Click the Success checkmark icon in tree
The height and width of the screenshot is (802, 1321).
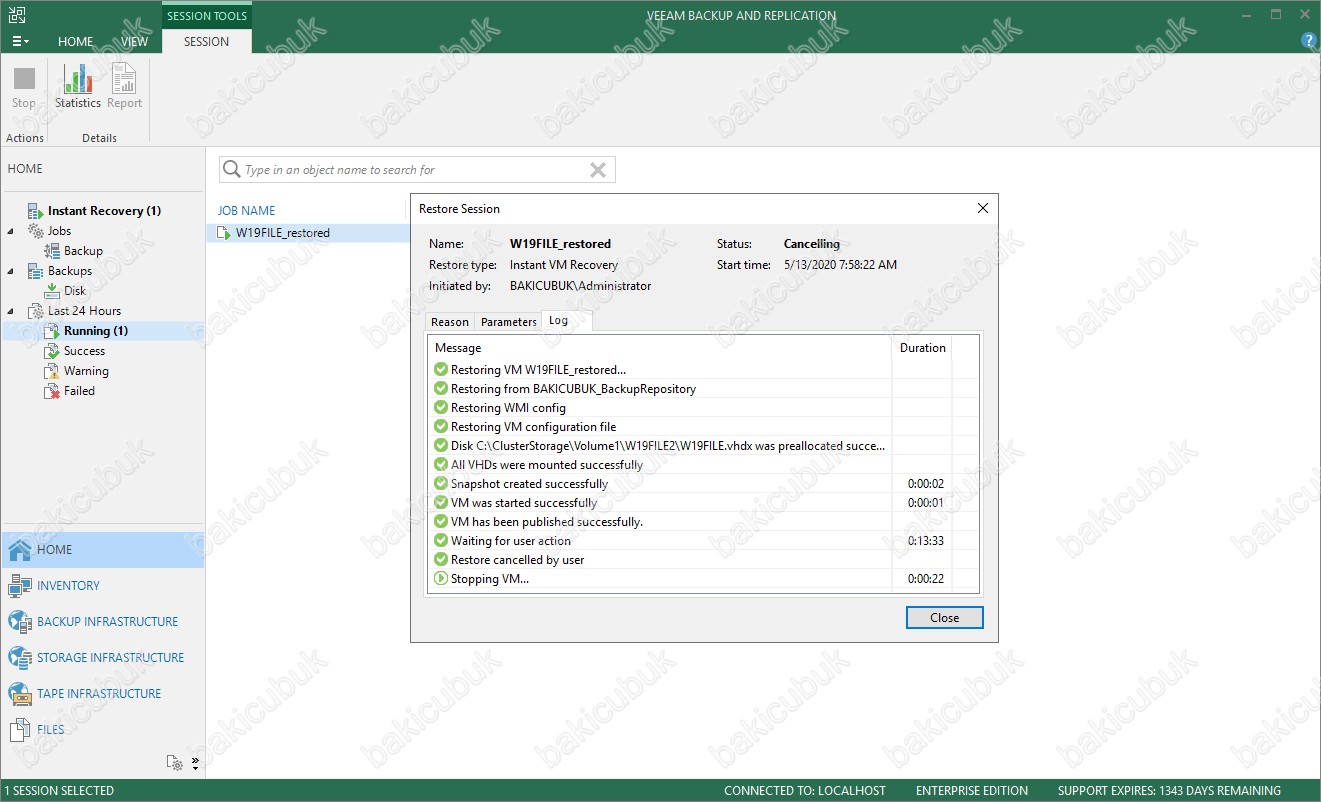pos(52,351)
